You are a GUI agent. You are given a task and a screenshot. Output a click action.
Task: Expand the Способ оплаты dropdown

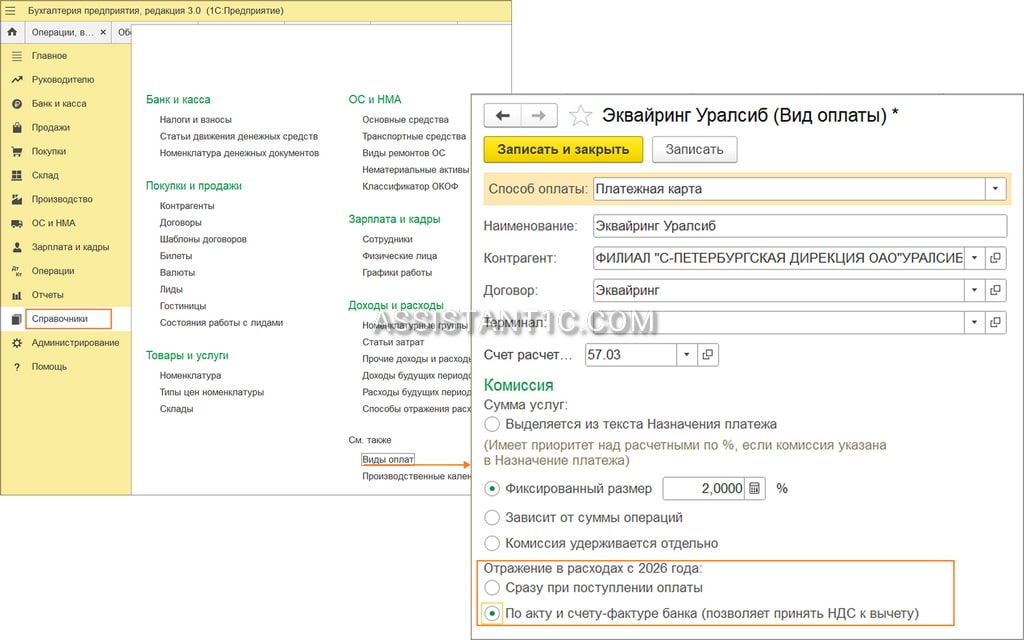(x=995, y=189)
